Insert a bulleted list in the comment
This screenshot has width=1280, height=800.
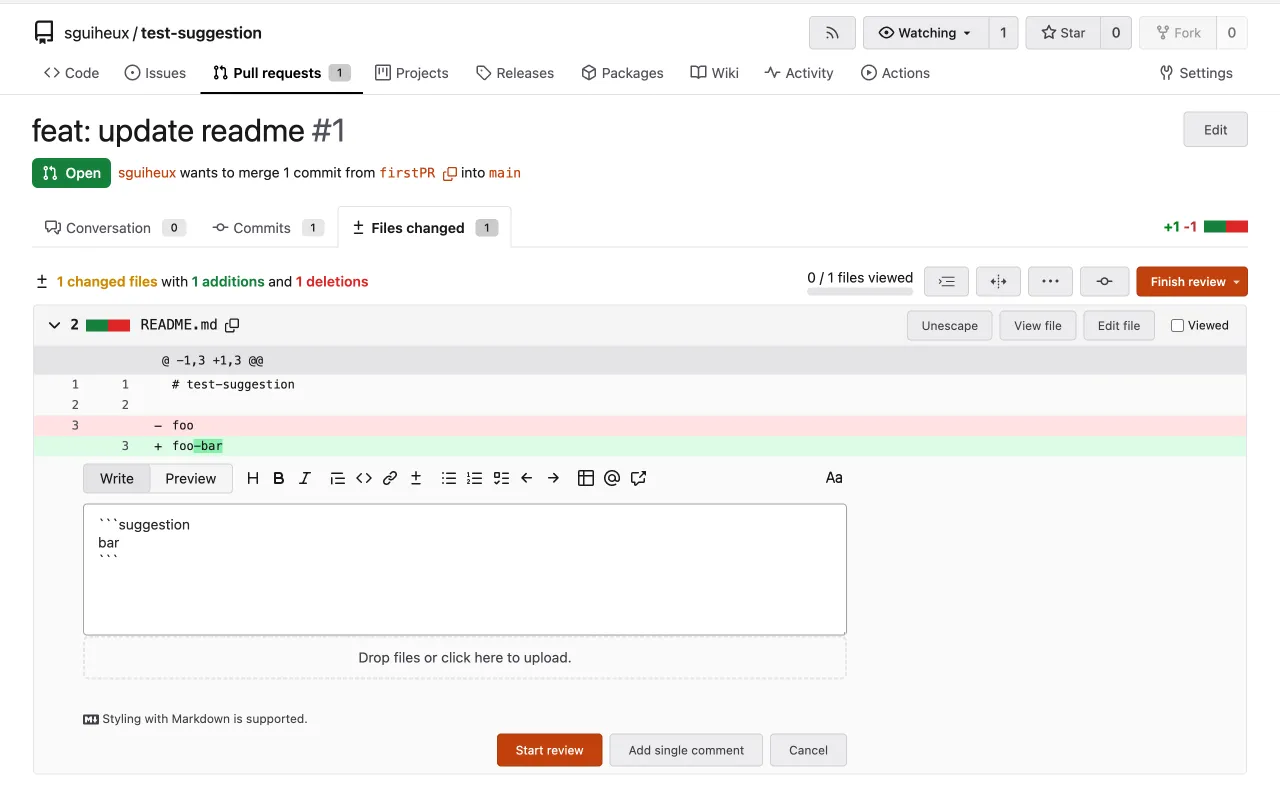coord(449,478)
